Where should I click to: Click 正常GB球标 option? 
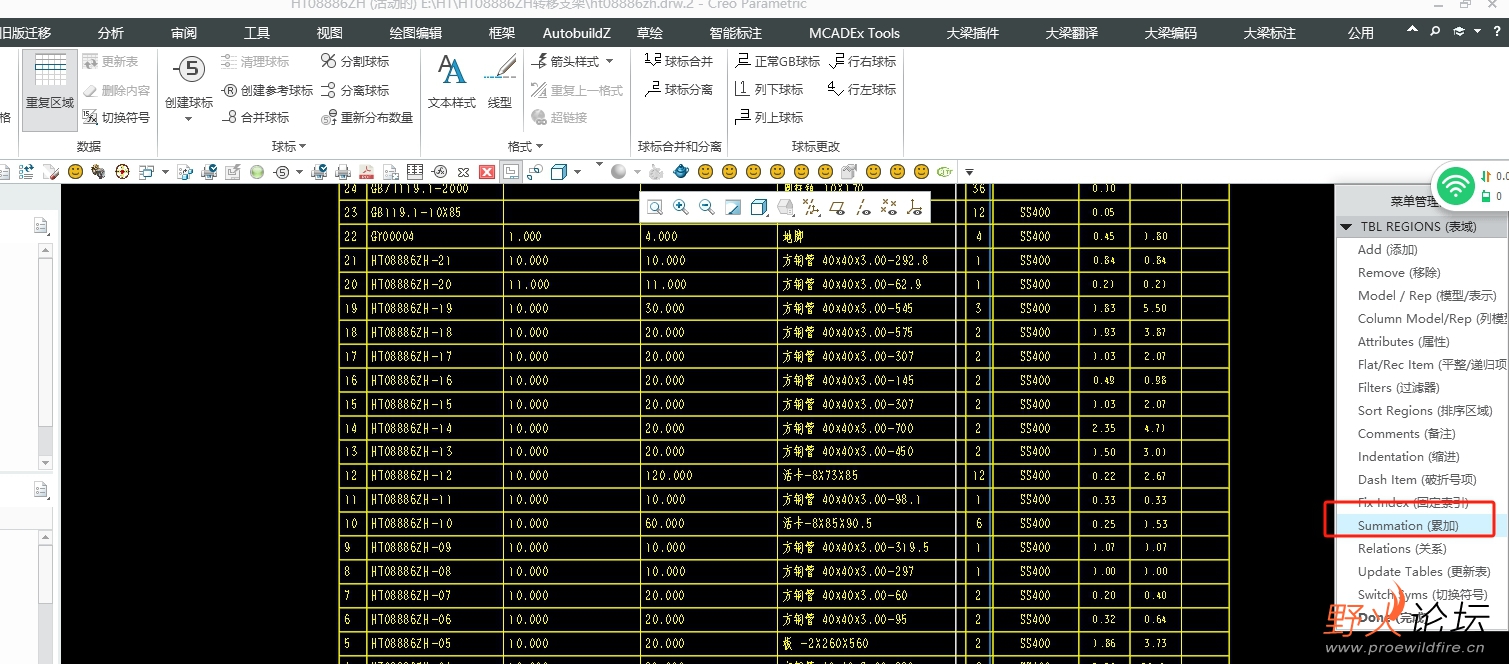pos(777,62)
